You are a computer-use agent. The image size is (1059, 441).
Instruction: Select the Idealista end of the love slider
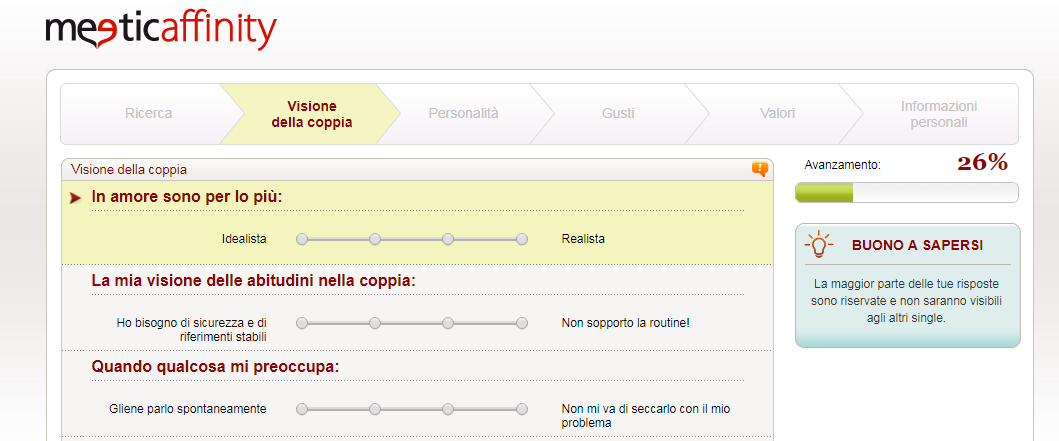(x=302, y=239)
